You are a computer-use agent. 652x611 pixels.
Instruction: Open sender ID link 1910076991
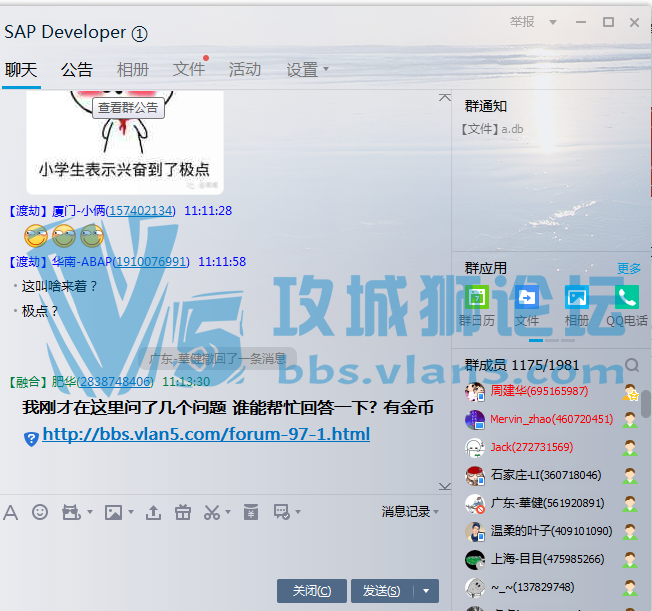point(151,262)
